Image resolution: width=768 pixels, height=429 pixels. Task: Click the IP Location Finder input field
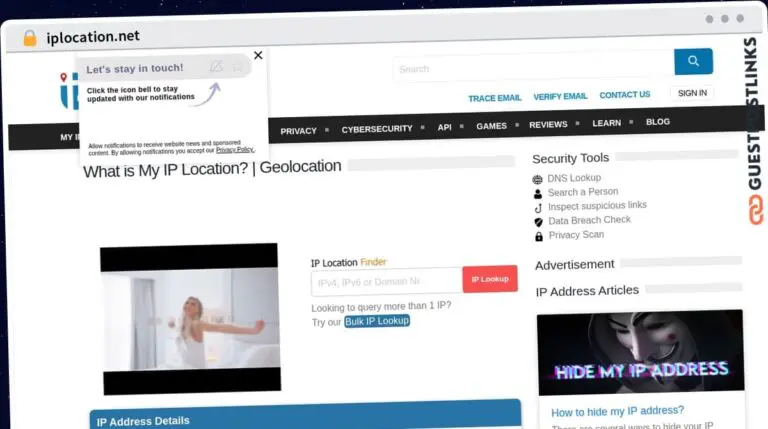coord(386,282)
